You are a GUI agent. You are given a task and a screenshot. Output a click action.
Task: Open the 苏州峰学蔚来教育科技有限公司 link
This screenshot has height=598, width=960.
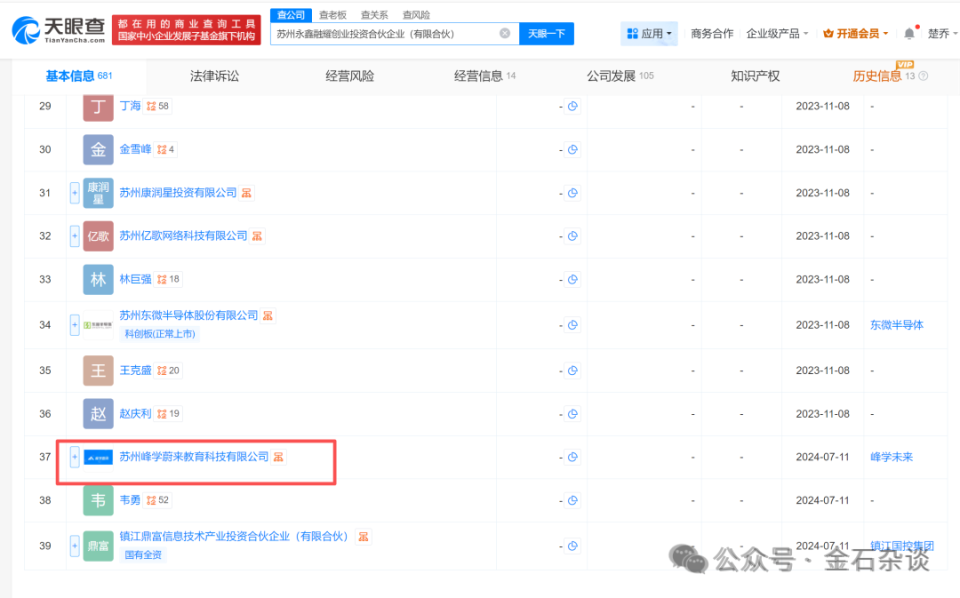tap(194, 457)
